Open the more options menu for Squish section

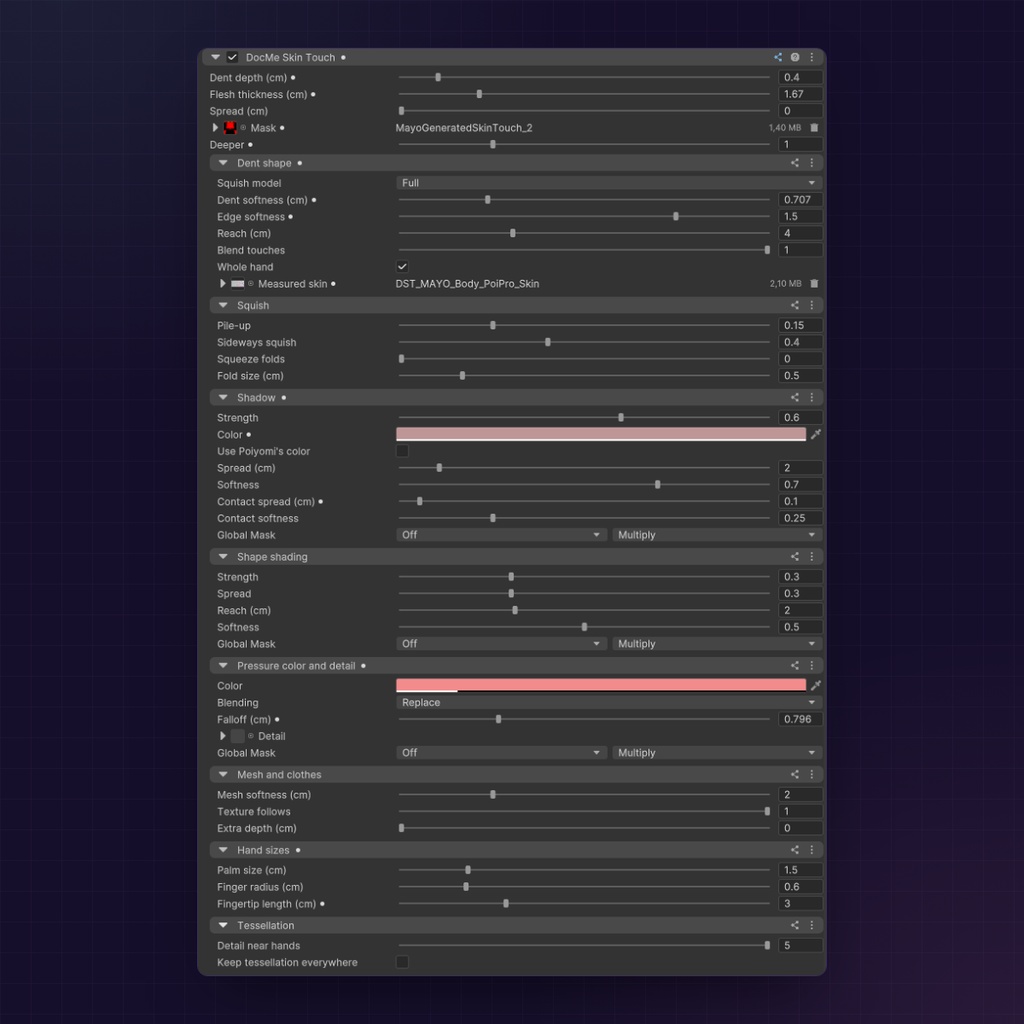pos(812,306)
